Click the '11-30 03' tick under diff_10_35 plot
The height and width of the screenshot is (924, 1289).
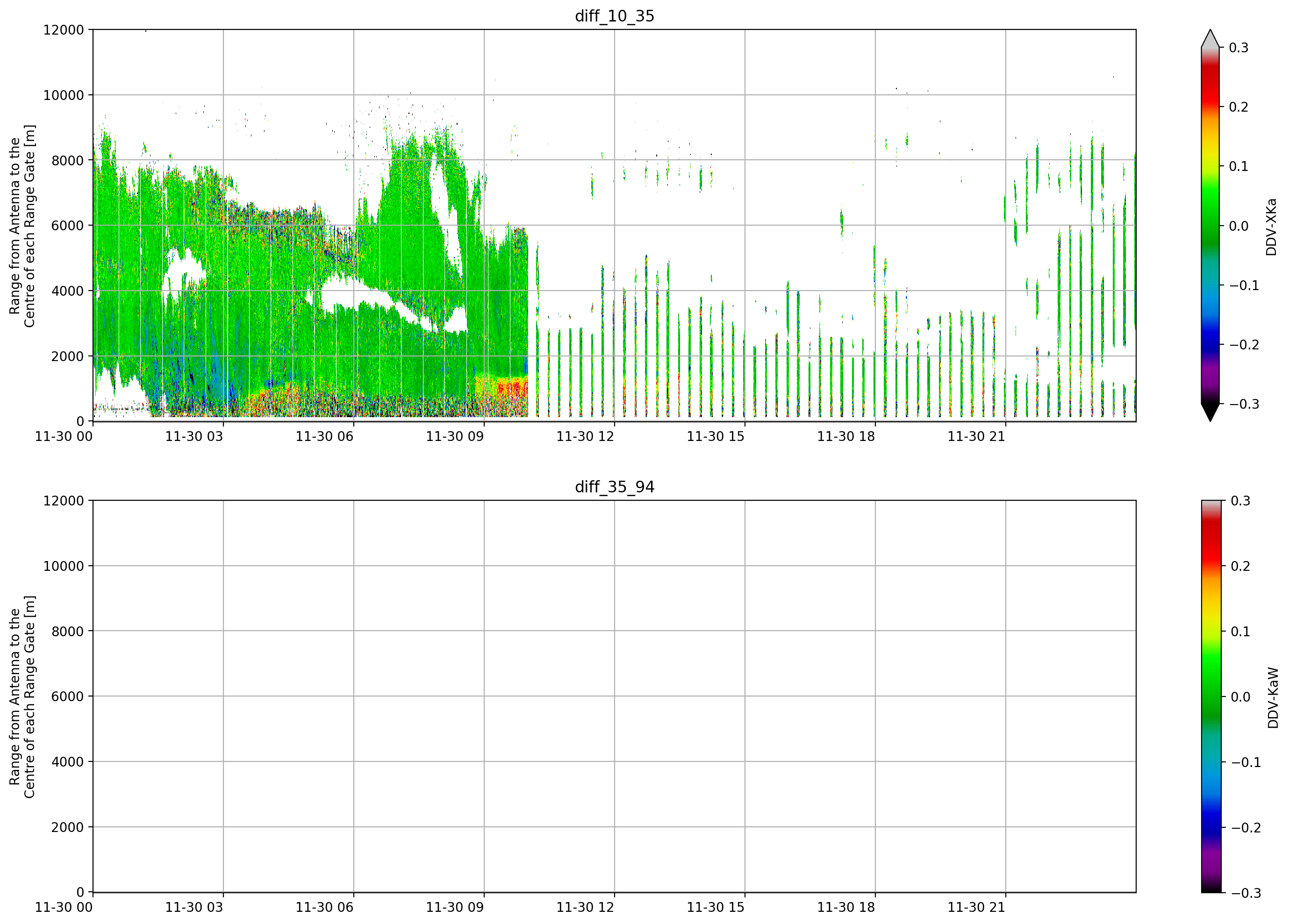tap(194, 436)
